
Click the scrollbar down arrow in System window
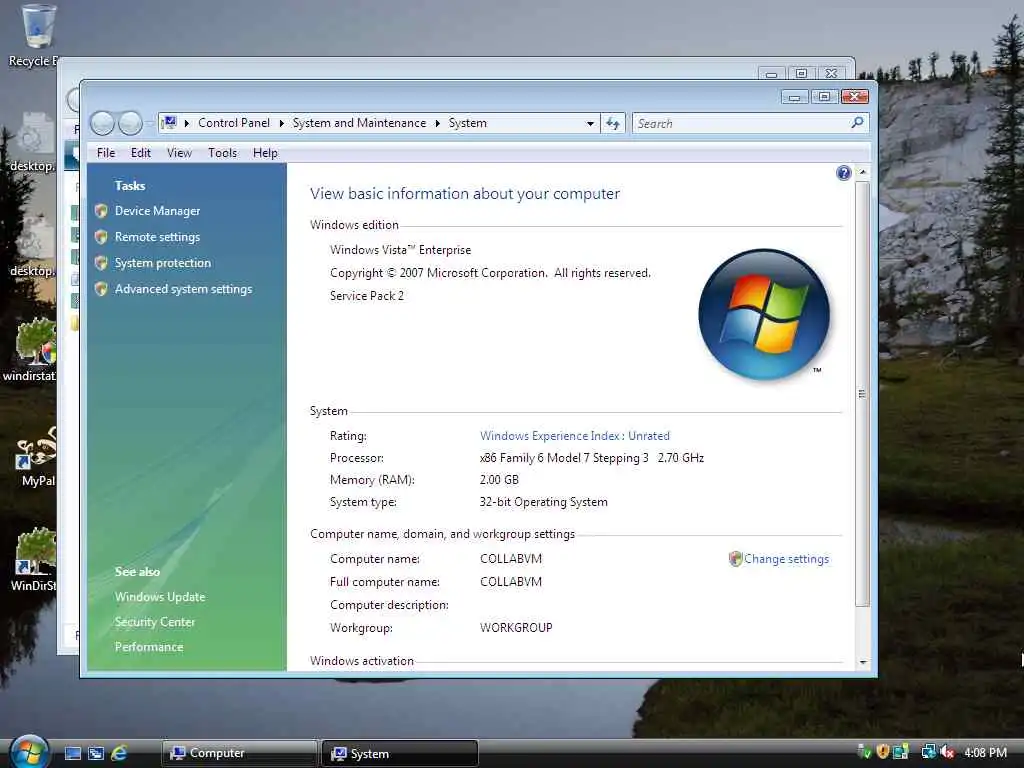pos(863,662)
